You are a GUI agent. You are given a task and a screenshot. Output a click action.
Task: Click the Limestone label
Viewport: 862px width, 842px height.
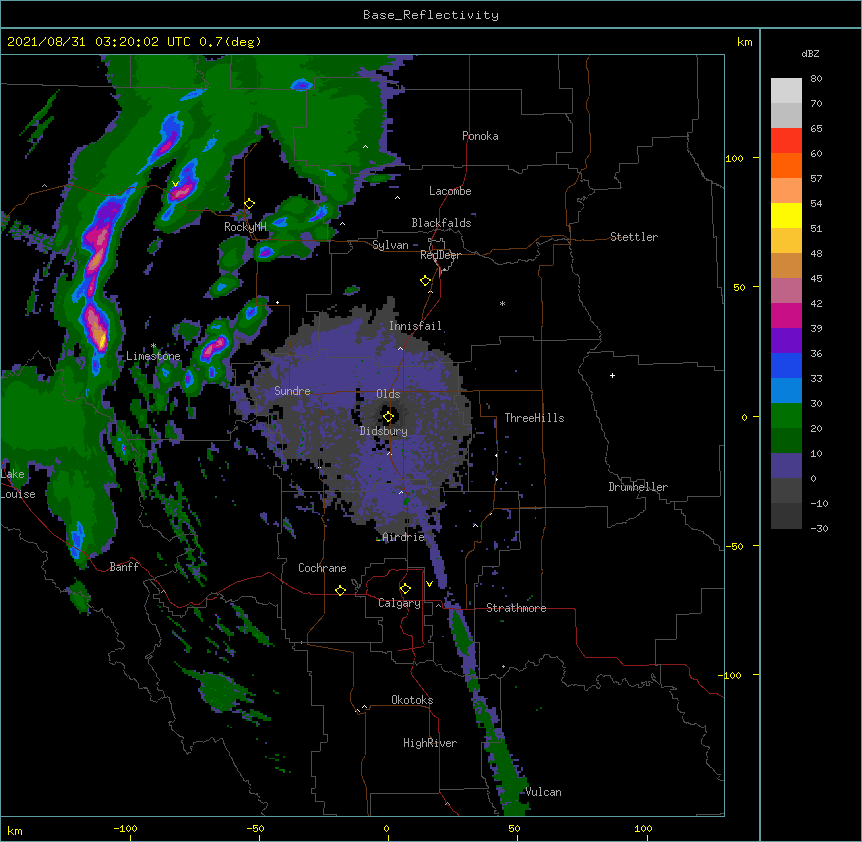tap(153, 356)
